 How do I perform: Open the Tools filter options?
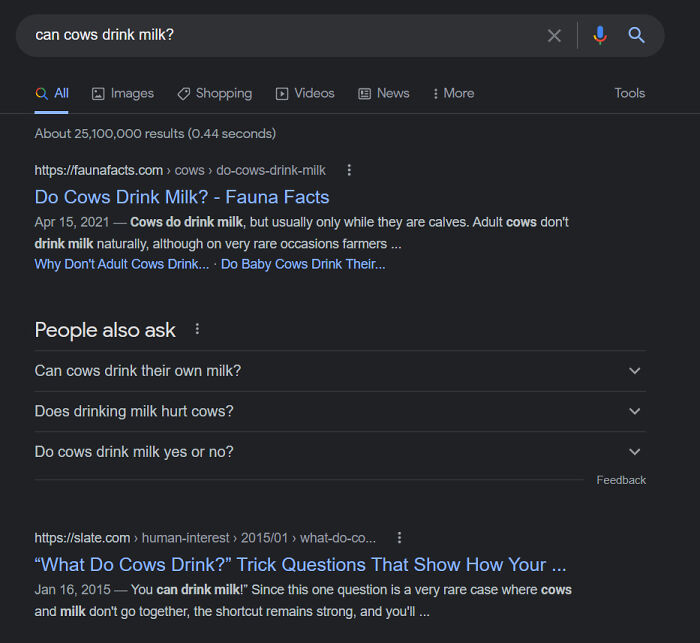click(x=629, y=93)
